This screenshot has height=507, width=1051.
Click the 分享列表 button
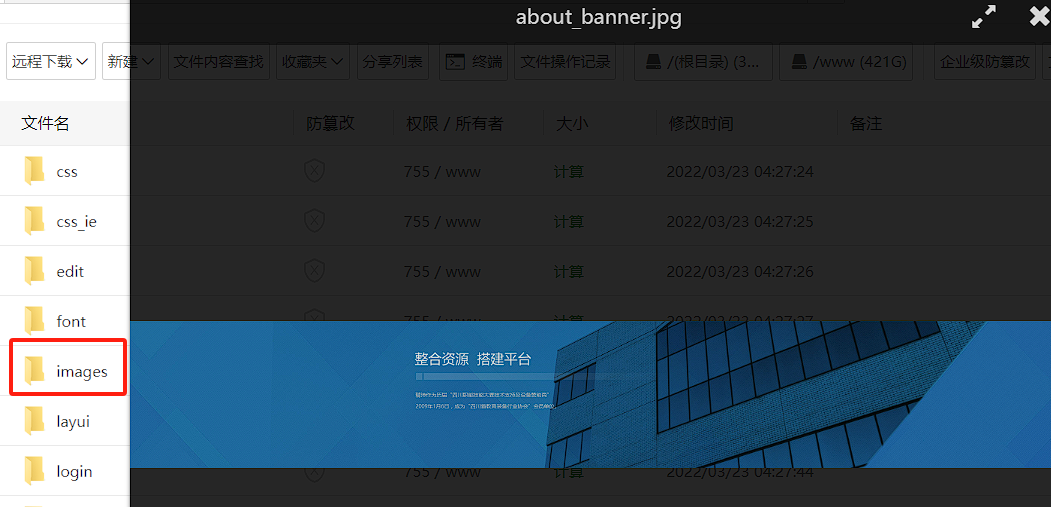click(x=393, y=62)
